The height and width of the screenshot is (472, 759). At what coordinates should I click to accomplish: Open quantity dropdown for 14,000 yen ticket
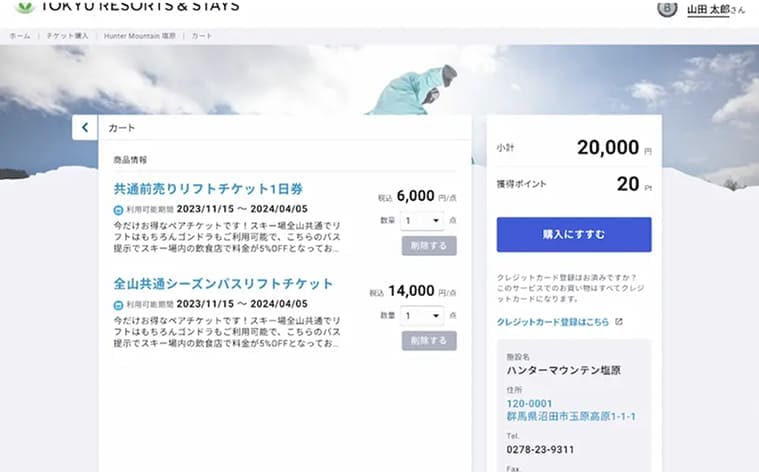pos(422,316)
